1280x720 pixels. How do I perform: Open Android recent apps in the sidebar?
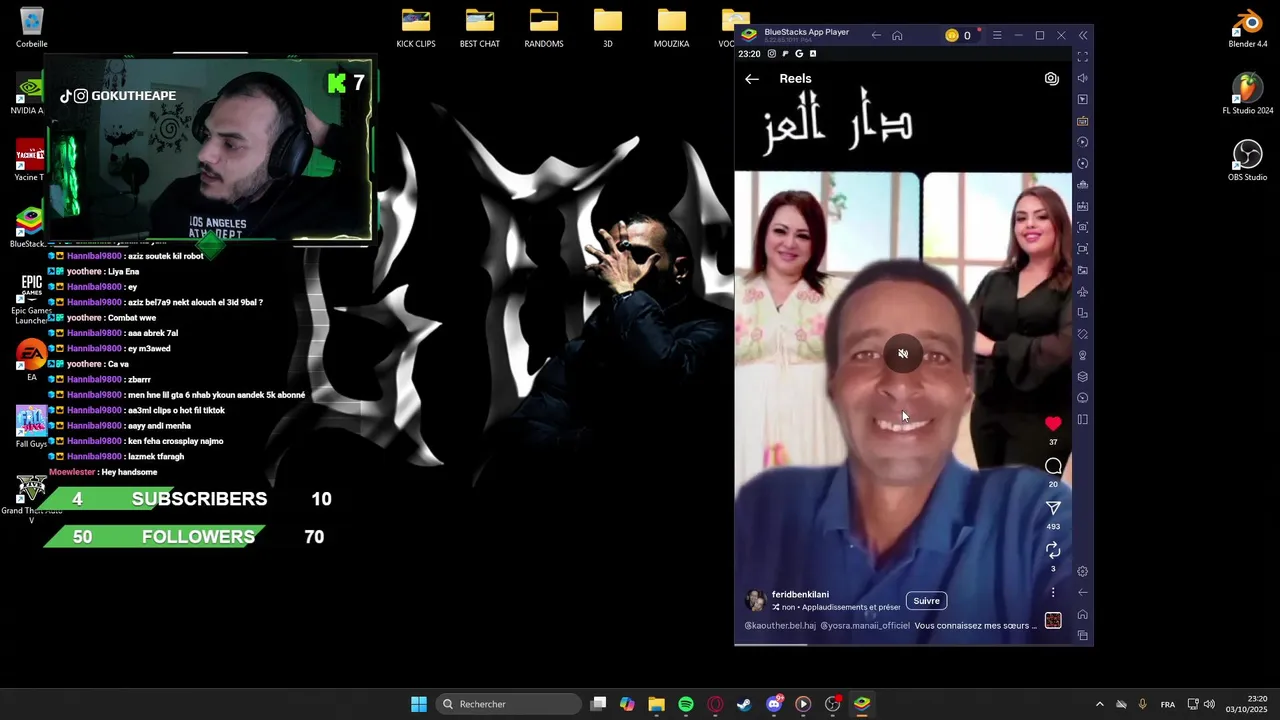(x=1083, y=635)
